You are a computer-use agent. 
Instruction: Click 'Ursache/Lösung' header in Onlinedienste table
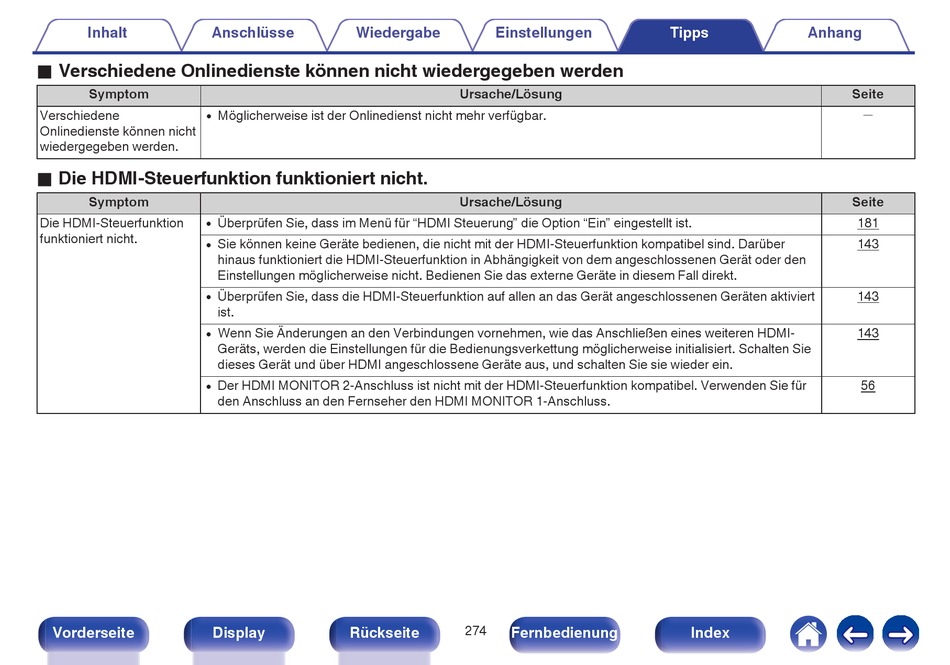click(x=511, y=94)
